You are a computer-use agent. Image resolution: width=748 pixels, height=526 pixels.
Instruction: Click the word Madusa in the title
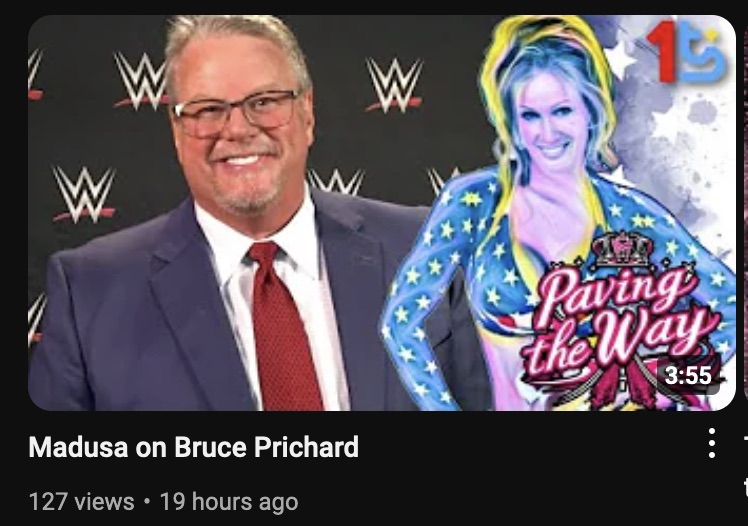(x=78, y=447)
